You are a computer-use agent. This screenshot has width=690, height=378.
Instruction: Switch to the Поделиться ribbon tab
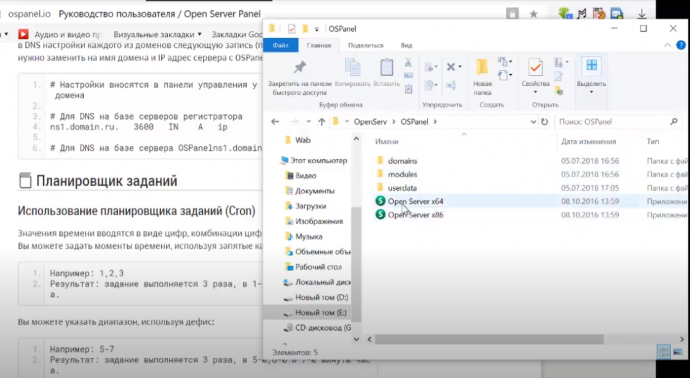pos(366,45)
